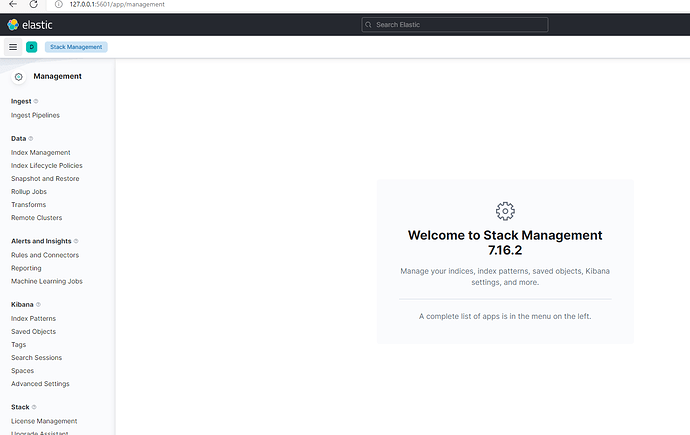
Task: Open License Management
Action: [44, 421]
